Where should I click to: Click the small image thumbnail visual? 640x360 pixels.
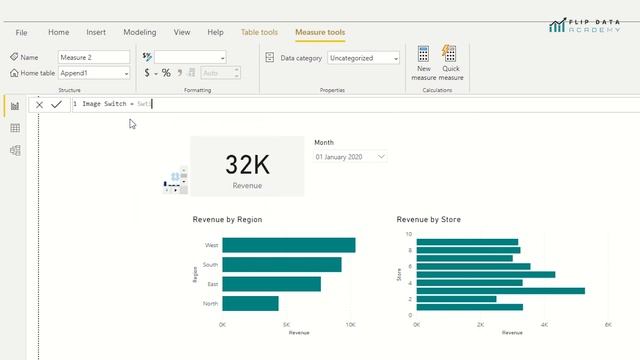coord(175,181)
